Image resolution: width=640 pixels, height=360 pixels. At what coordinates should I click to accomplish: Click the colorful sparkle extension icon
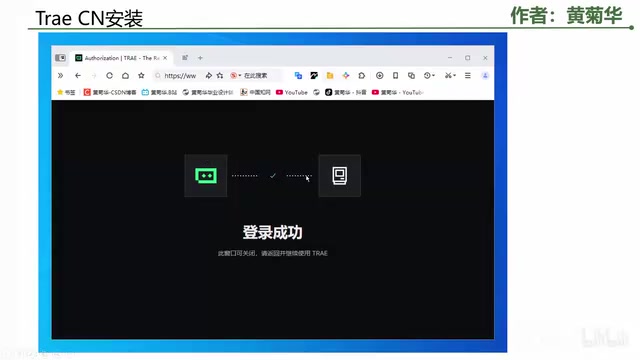point(346,76)
